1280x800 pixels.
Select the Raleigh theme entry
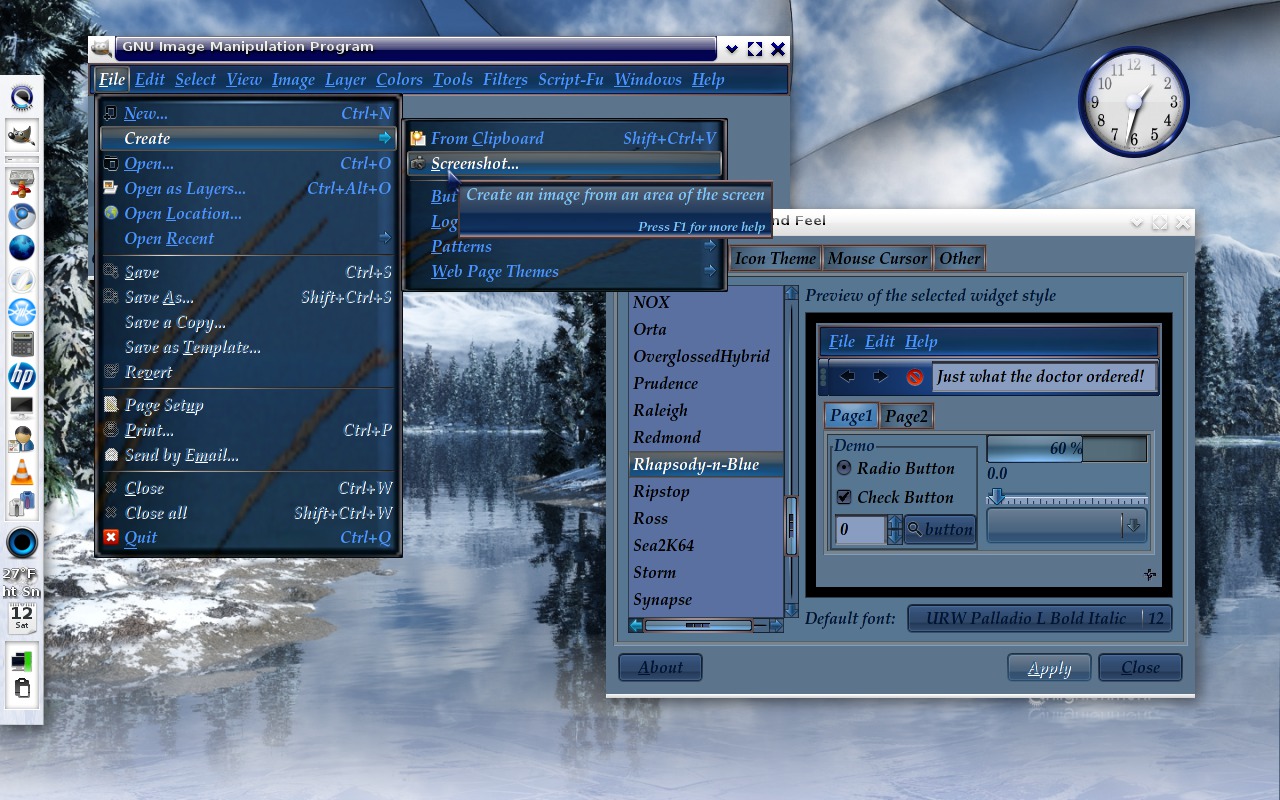click(706, 410)
